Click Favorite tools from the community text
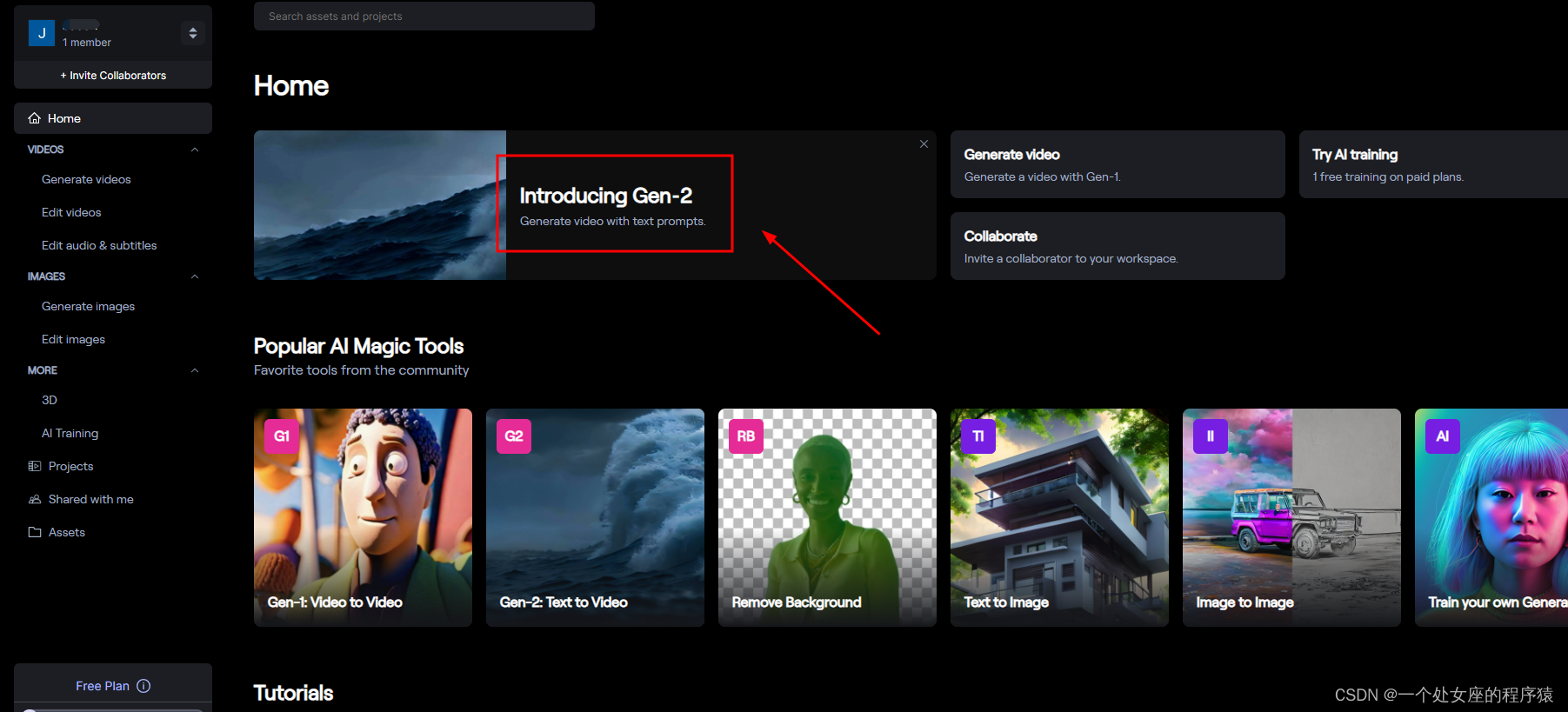This screenshot has width=1568, height=712. click(361, 370)
